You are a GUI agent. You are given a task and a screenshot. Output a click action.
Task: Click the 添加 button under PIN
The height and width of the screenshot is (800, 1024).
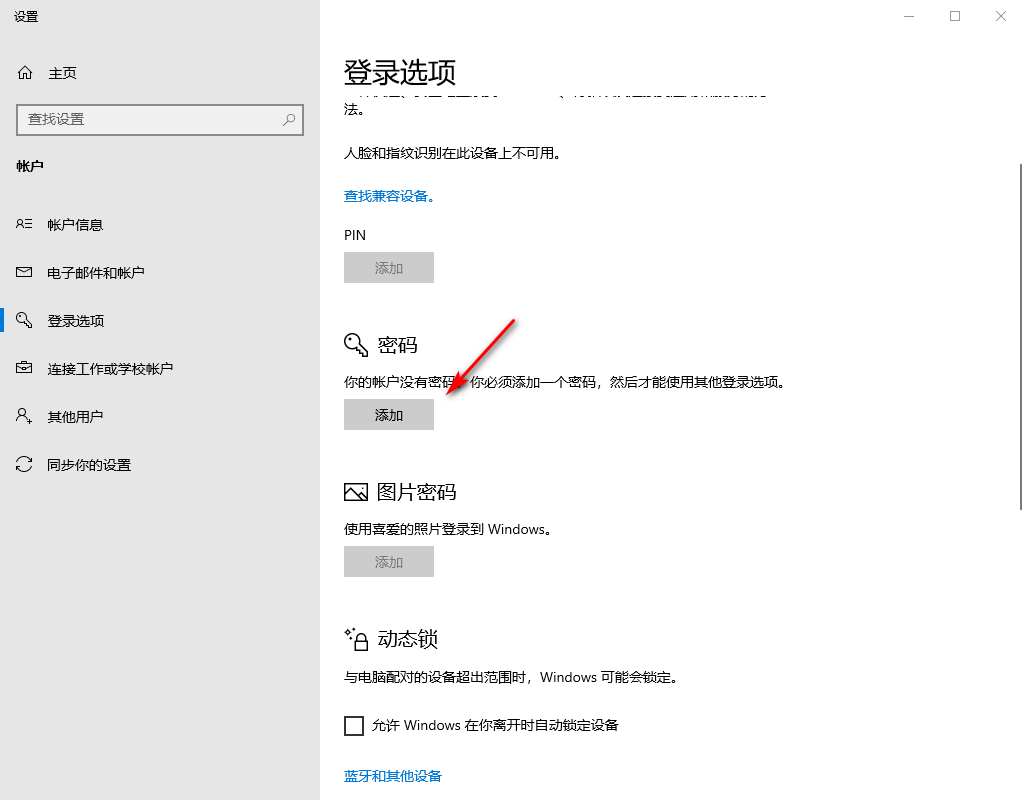pos(389,268)
